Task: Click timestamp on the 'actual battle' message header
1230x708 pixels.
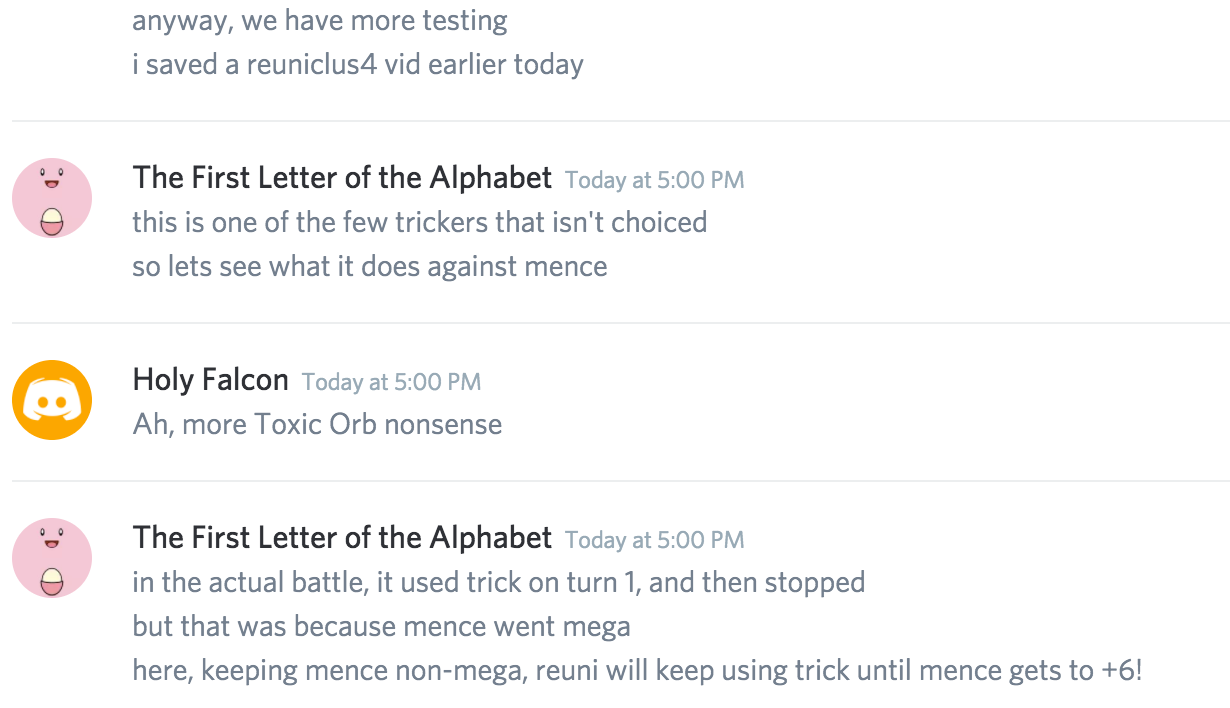Action: click(654, 540)
